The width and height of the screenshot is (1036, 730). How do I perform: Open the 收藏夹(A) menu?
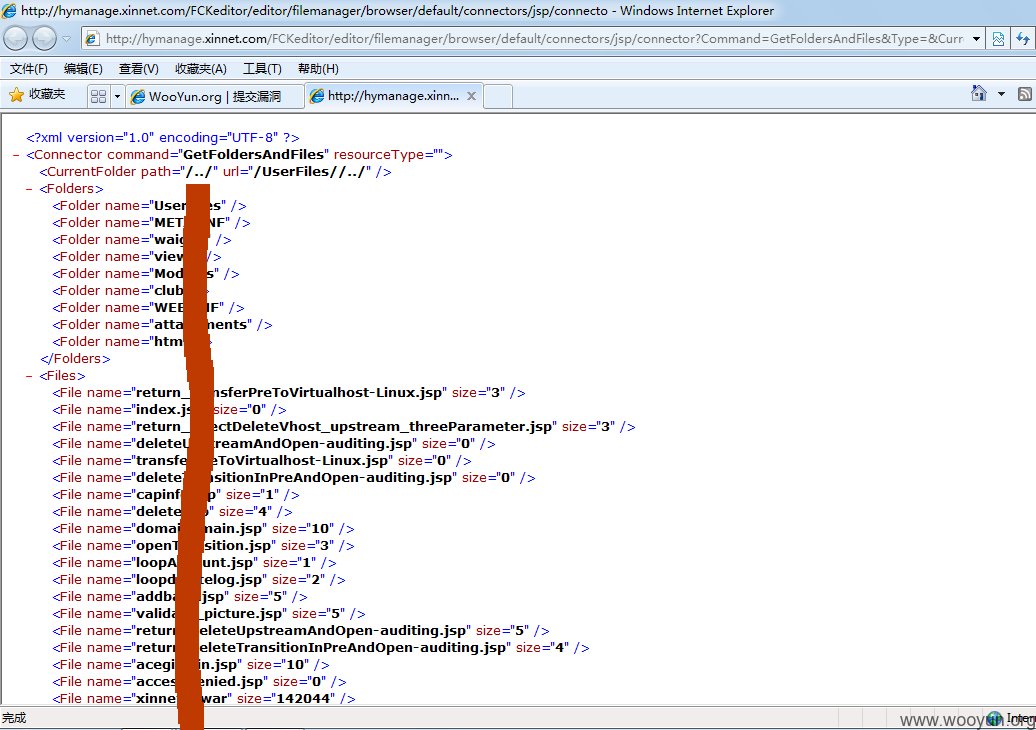point(201,69)
